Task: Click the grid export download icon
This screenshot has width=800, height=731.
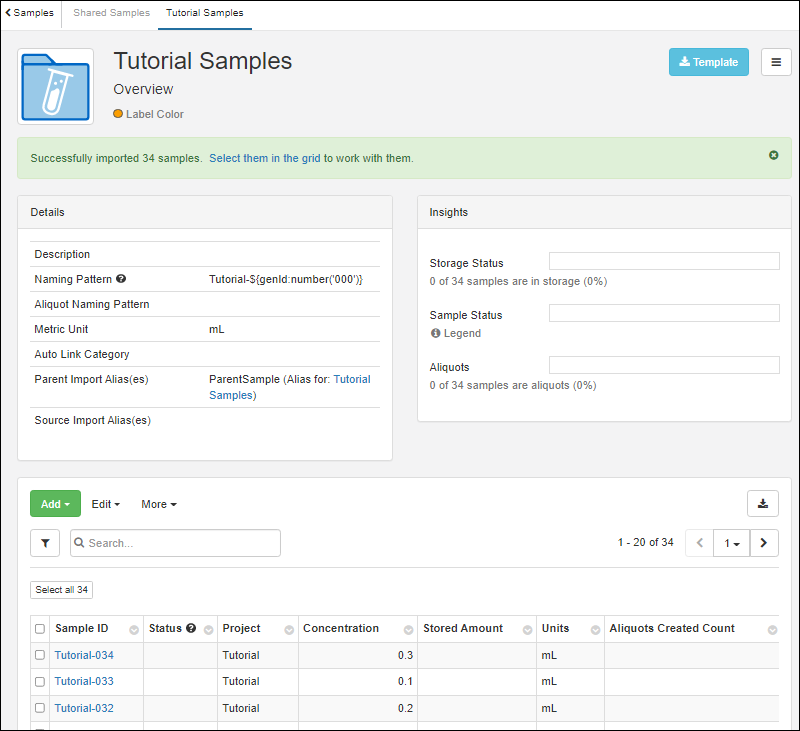Action: pyautogui.click(x=762, y=504)
